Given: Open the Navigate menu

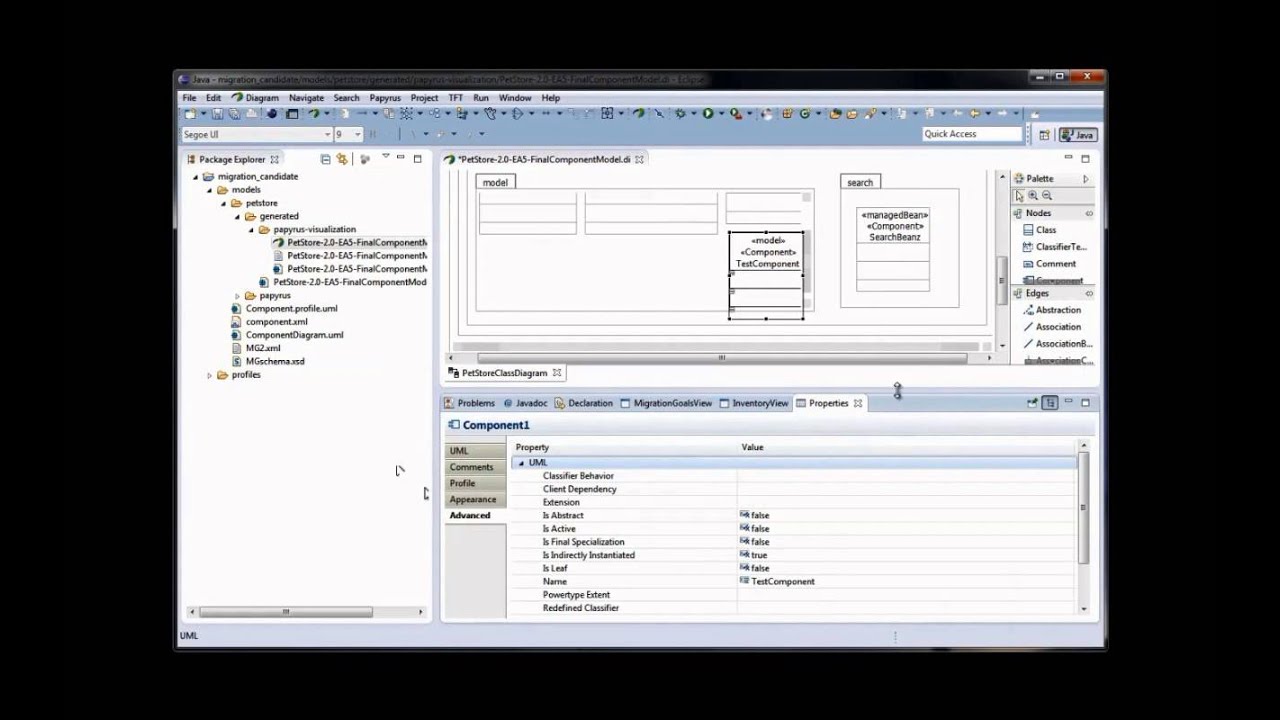Looking at the screenshot, I should [x=306, y=98].
